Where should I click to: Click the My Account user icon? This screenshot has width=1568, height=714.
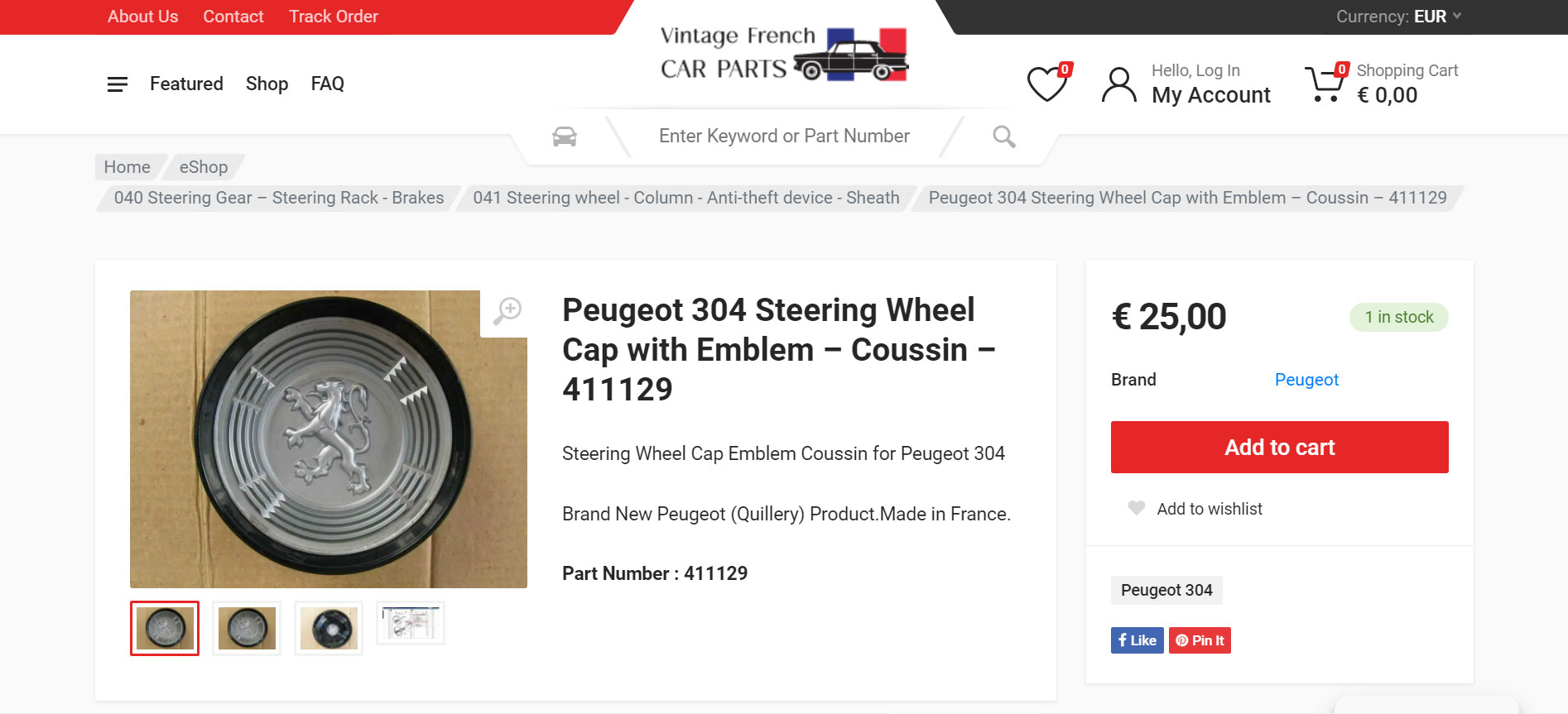tap(1118, 84)
